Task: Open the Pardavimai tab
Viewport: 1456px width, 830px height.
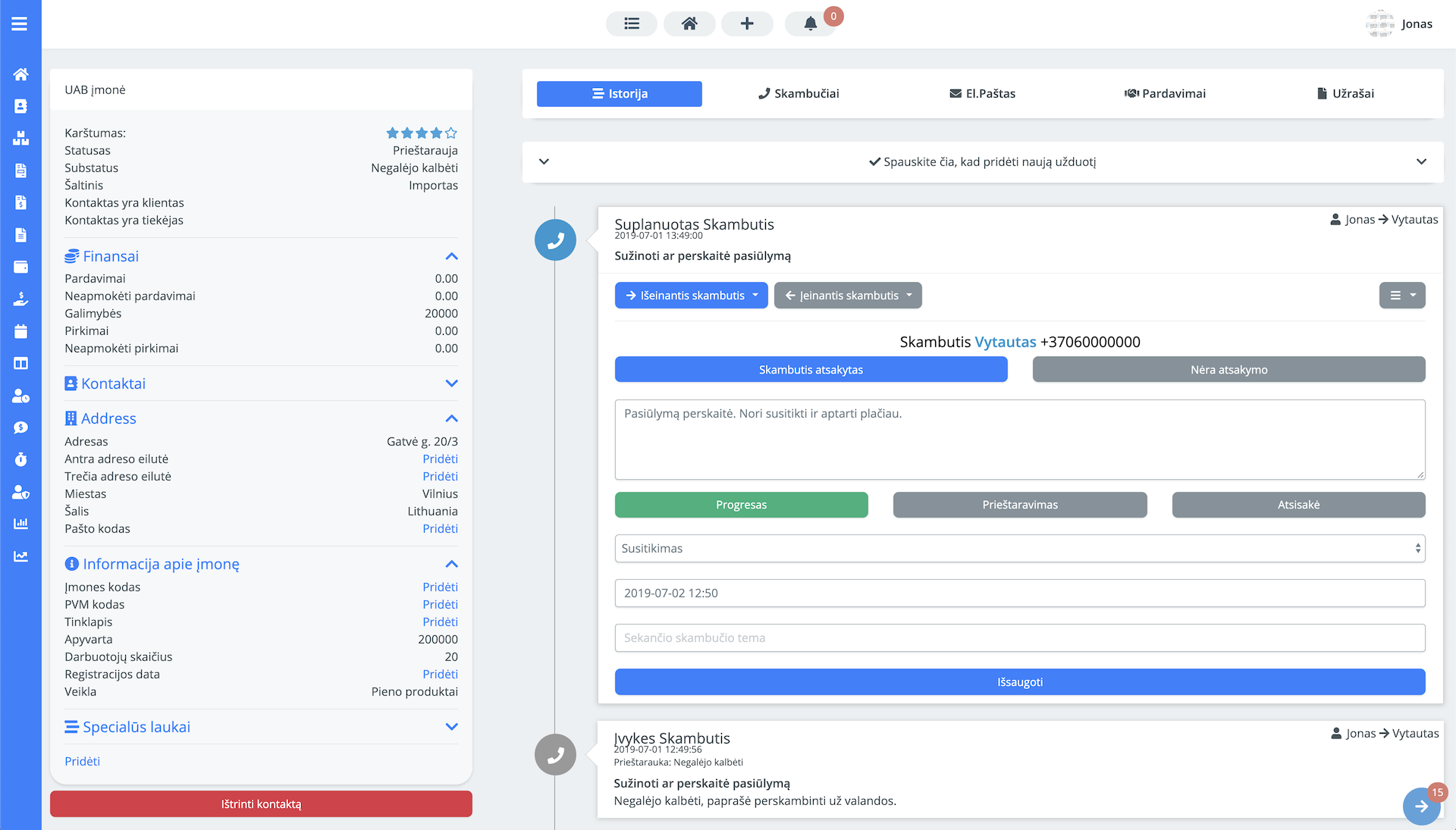Action: tap(1165, 94)
